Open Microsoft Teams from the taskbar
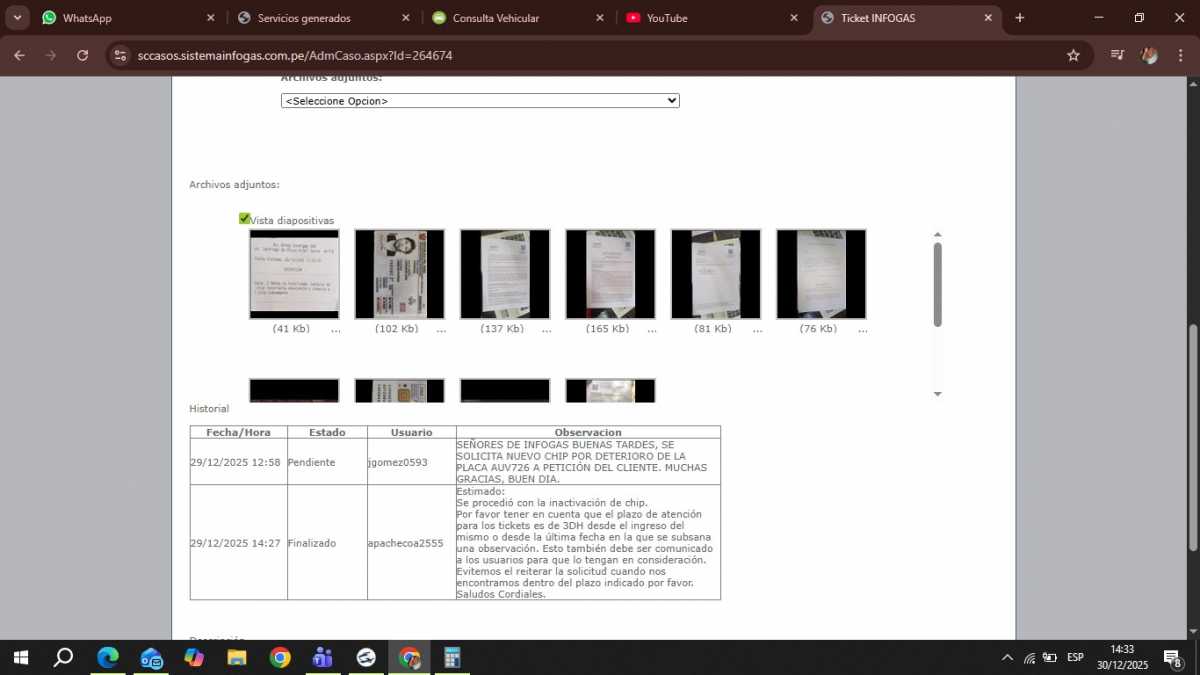The image size is (1200, 675). [322, 657]
